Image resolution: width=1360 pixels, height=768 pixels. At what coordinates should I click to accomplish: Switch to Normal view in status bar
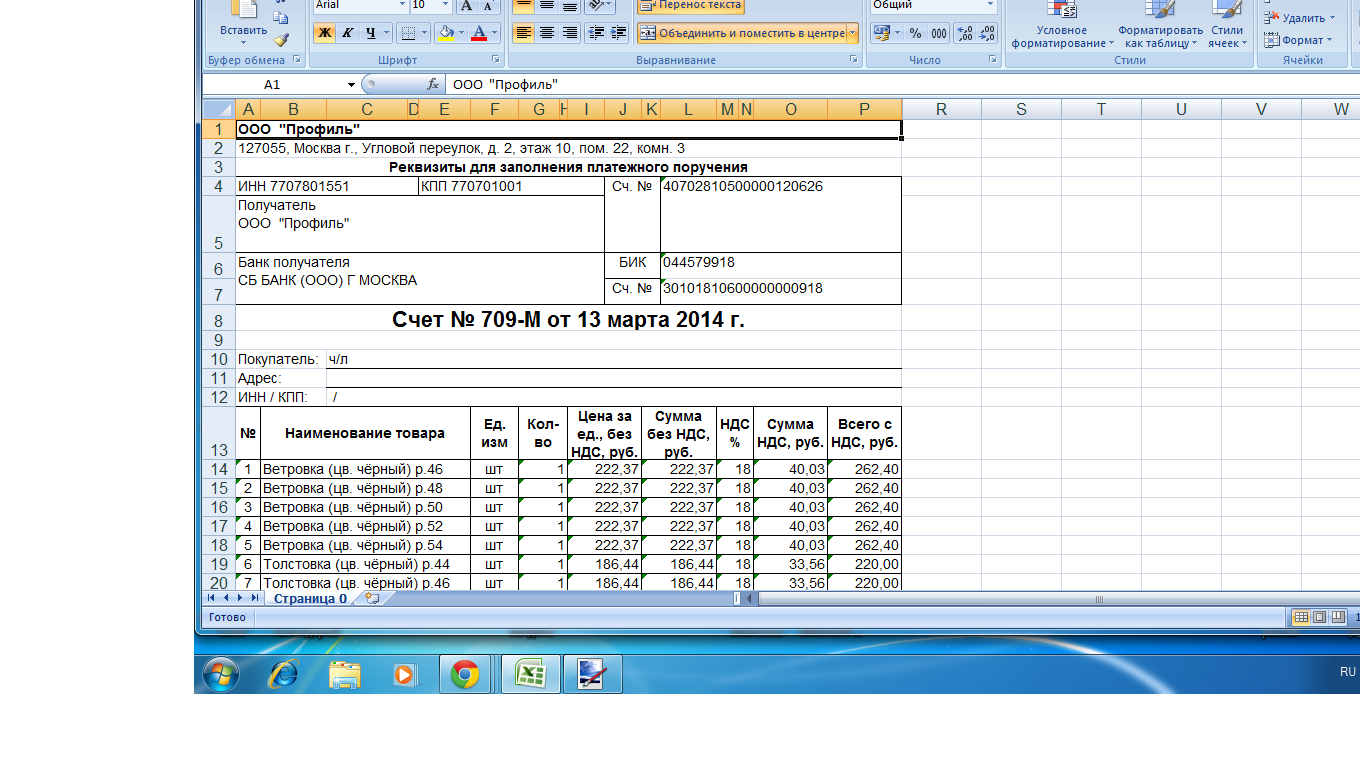[1301, 617]
